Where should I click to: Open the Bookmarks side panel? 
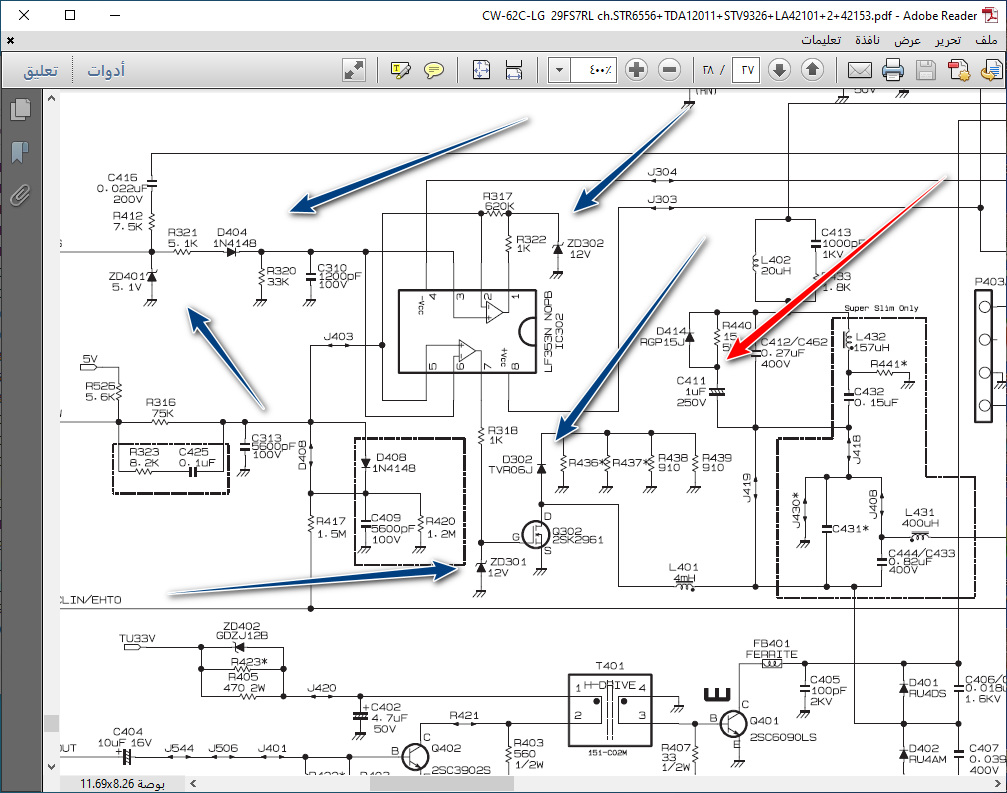point(21,152)
